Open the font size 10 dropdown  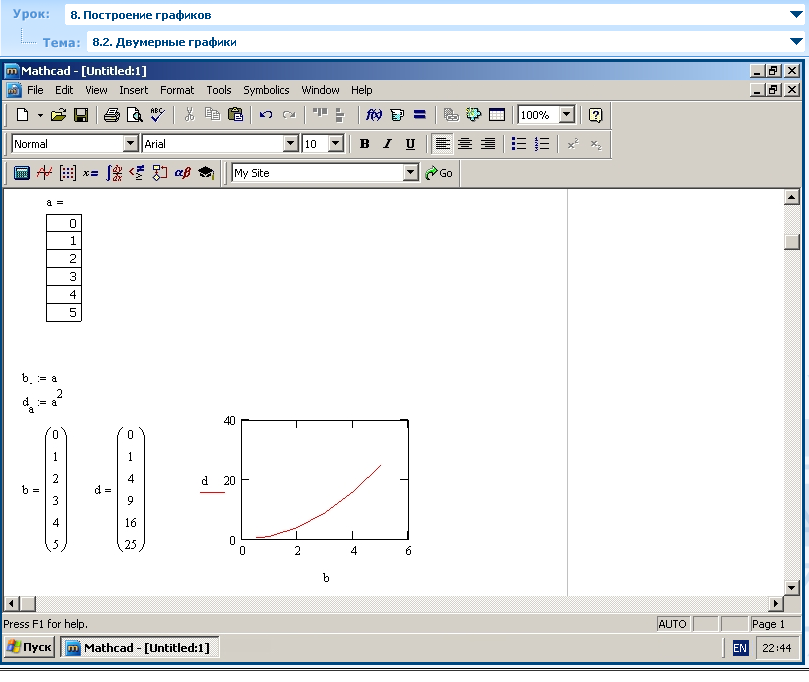pos(336,143)
